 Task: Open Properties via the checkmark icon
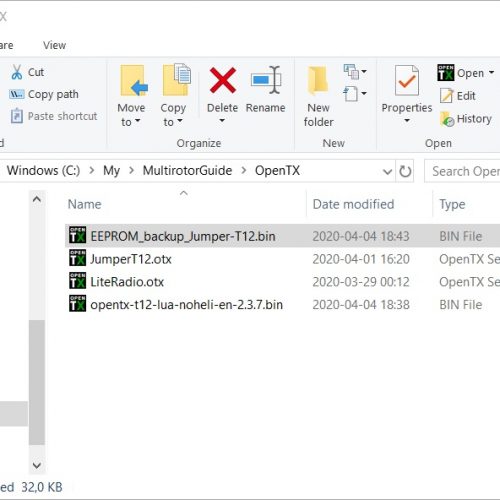coord(407,80)
